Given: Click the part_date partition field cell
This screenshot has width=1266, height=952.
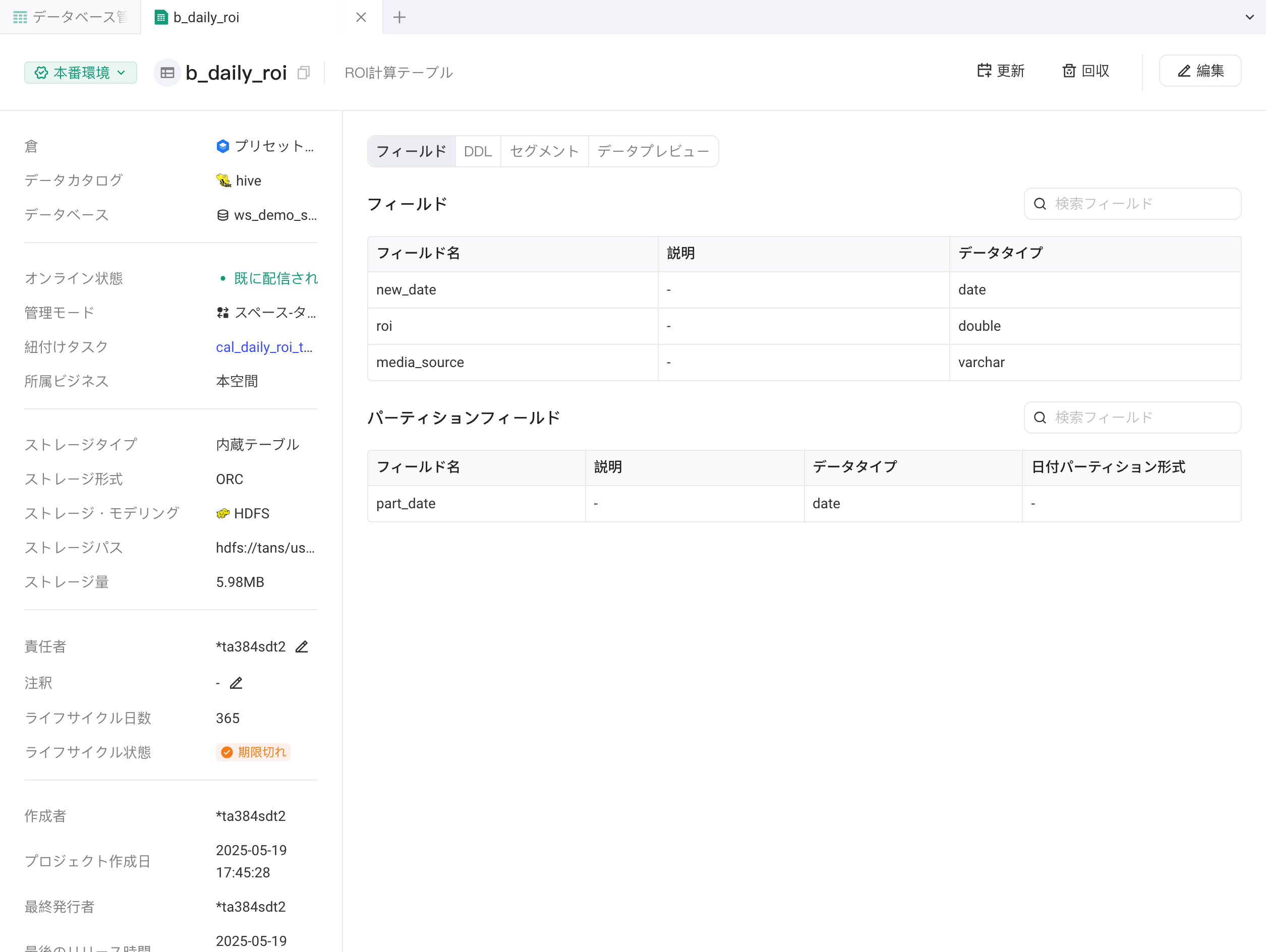Looking at the screenshot, I should click(x=477, y=504).
